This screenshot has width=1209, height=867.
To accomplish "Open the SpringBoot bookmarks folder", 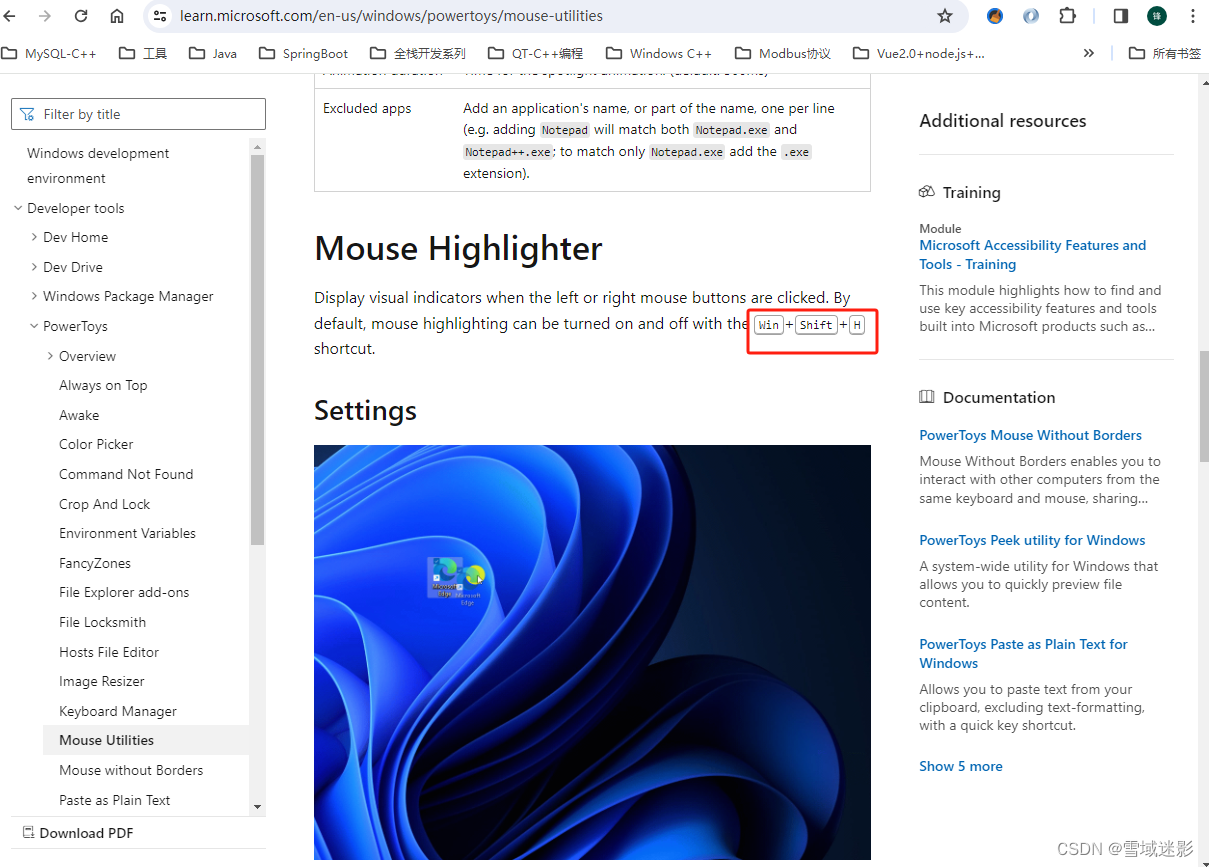I will pyautogui.click(x=302, y=53).
